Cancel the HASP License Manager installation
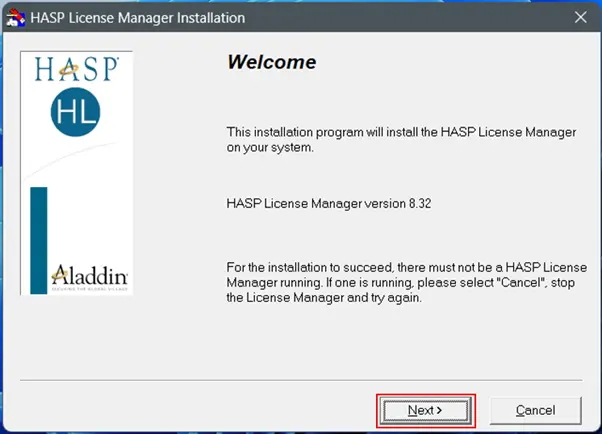 click(535, 411)
